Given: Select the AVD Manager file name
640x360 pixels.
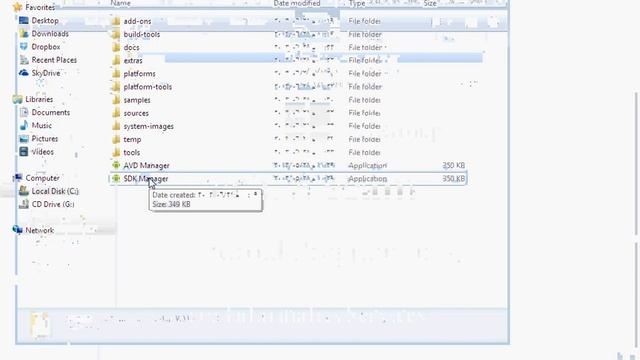Looking at the screenshot, I should [x=146, y=165].
